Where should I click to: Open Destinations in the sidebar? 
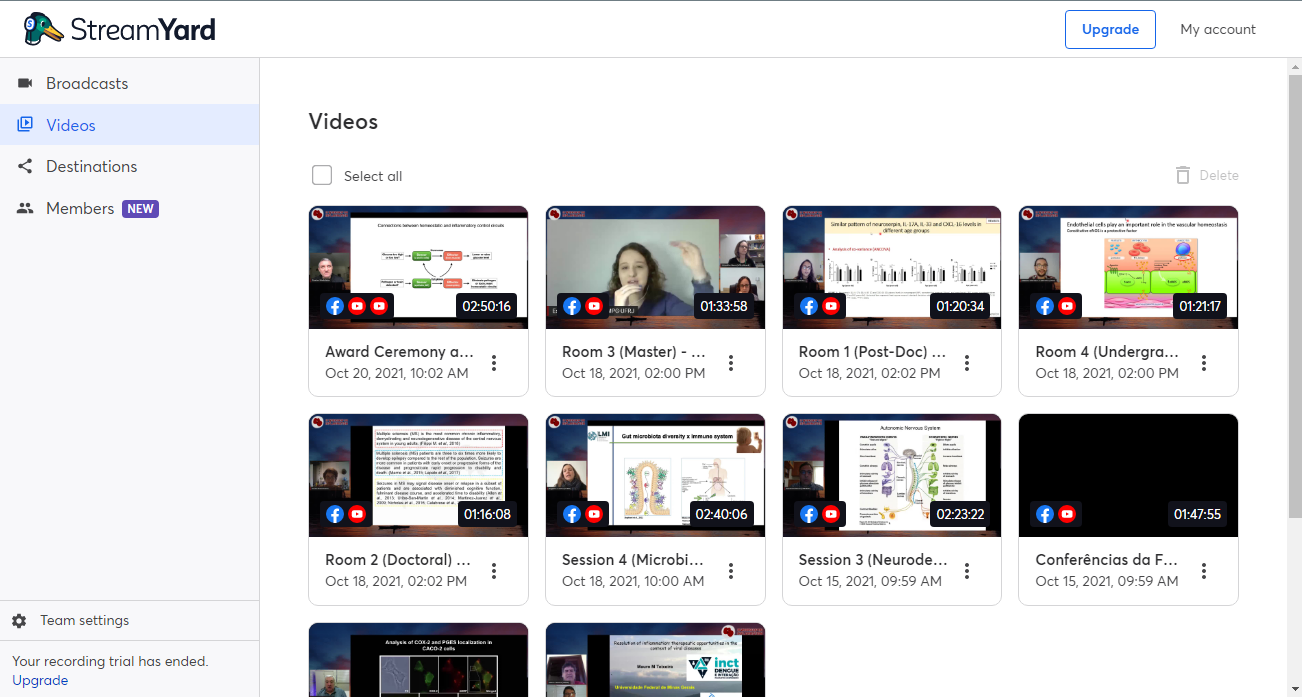pyautogui.click(x=129, y=166)
